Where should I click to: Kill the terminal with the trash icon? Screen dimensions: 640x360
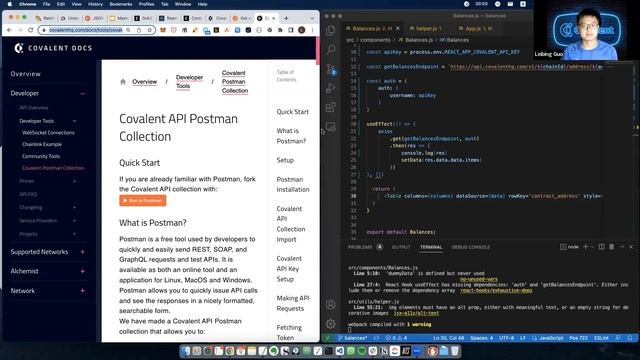[x=611, y=247]
